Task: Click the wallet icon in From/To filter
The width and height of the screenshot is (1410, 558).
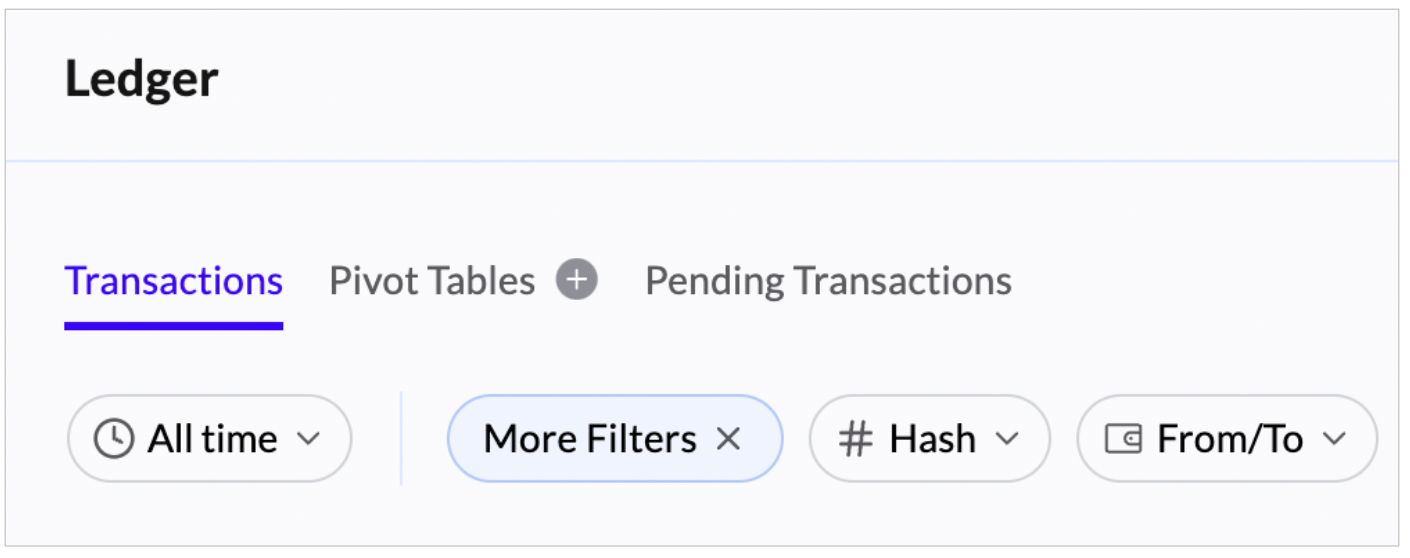Action: pos(1123,439)
